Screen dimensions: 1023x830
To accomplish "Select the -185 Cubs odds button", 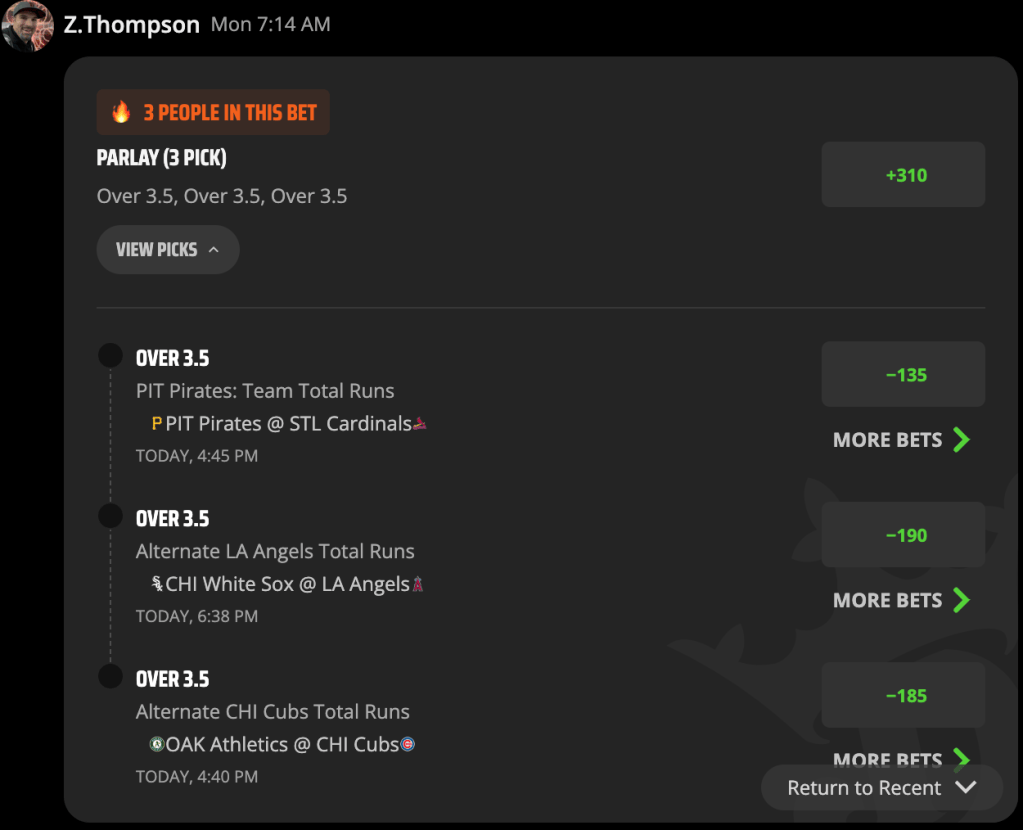I will coord(903,696).
